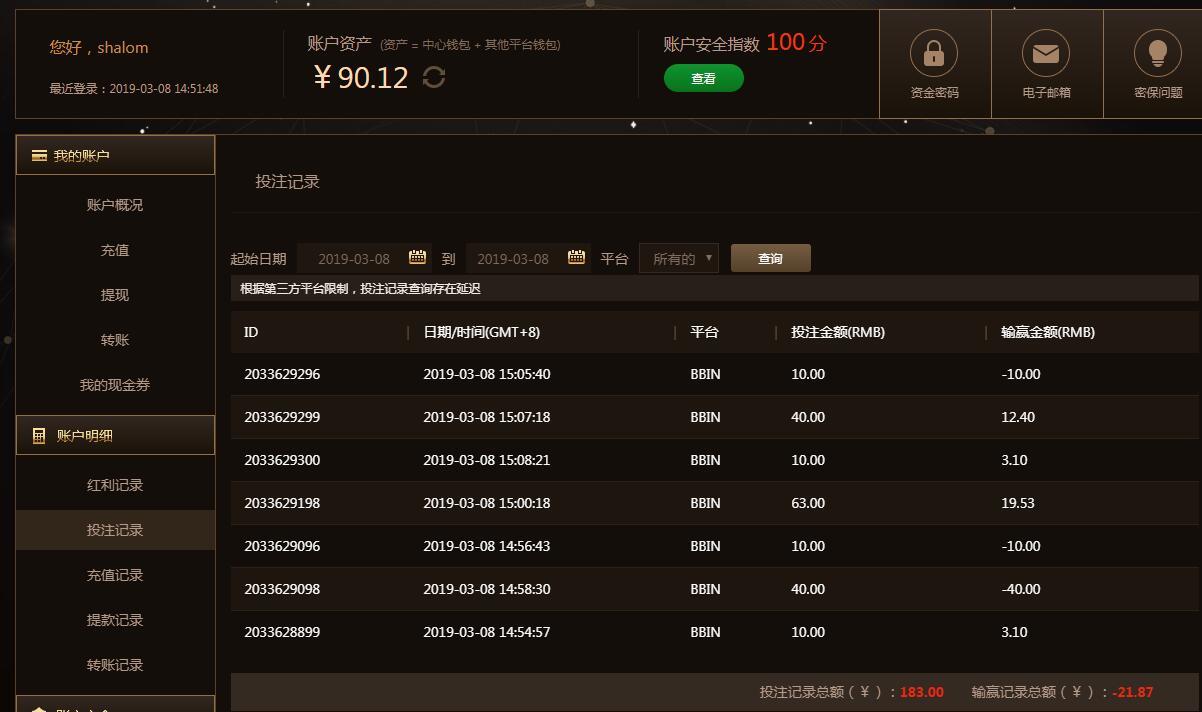Open 充值记录 in the sidebar
This screenshot has width=1202, height=712.
click(x=115, y=575)
